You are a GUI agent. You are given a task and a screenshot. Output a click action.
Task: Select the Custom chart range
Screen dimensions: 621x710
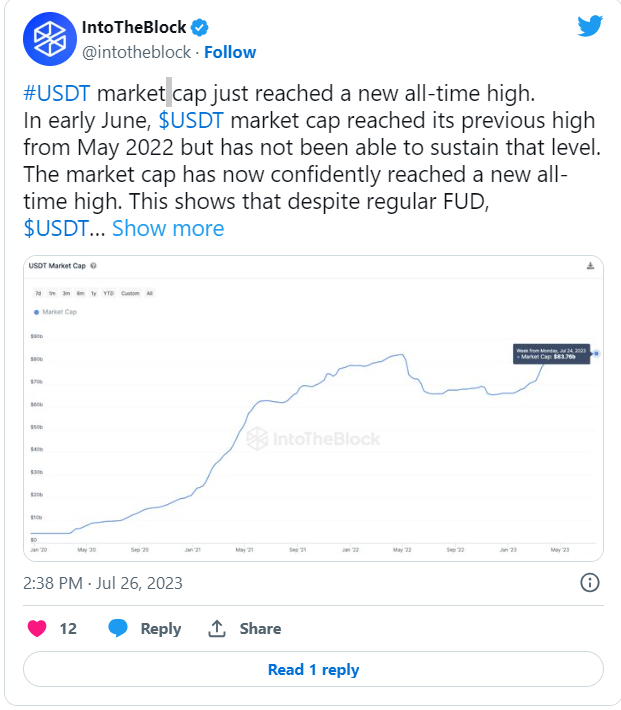[130, 293]
